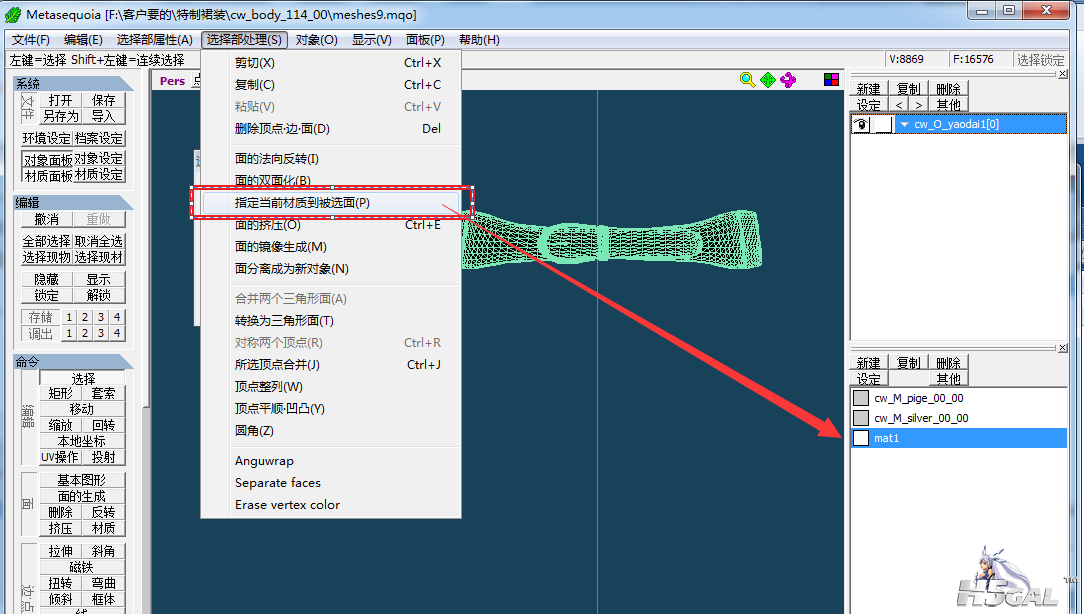
Task: Collapse the 编辑 panel section header
Action: click(x=72, y=202)
